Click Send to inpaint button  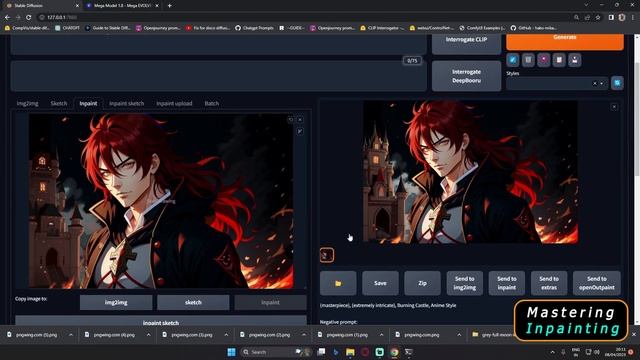pos(507,283)
